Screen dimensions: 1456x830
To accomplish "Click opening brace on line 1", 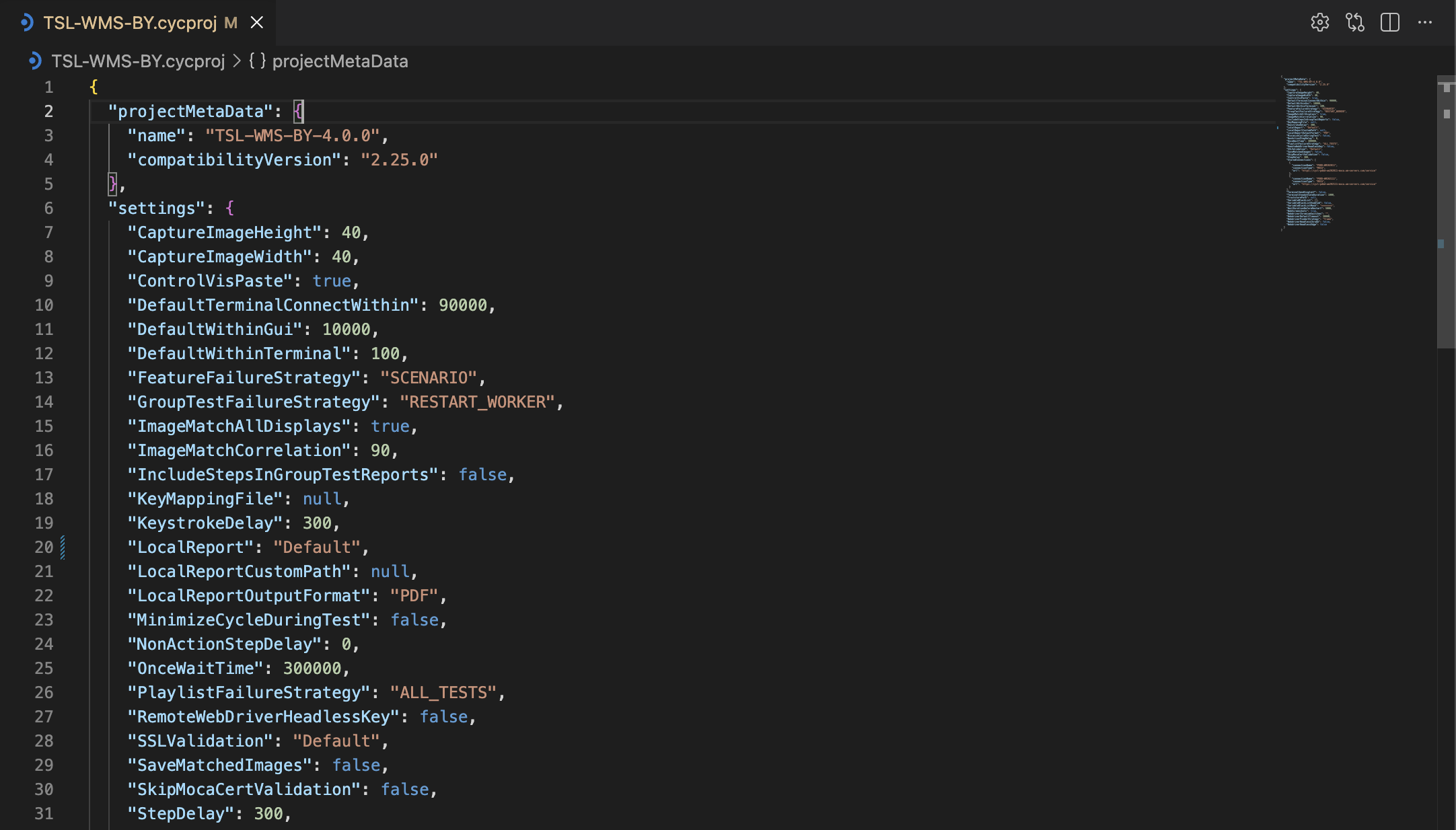I will pos(94,87).
